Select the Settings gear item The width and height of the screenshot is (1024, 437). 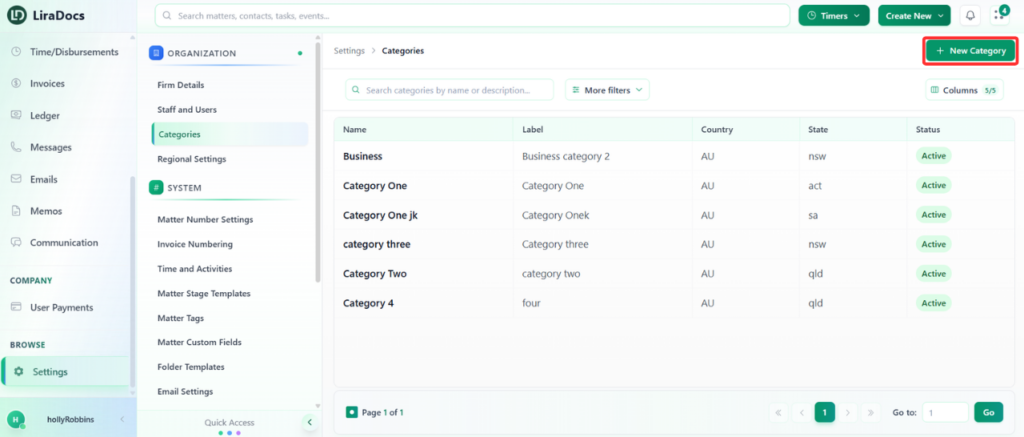(x=65, y=372)
